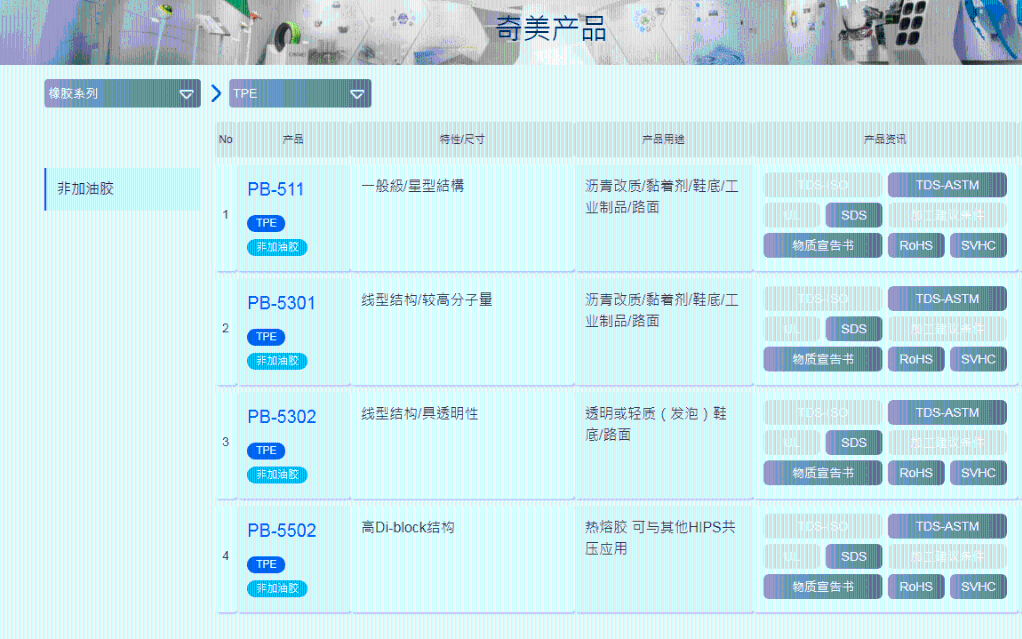Image resolution: width=1022 pixels, height=639 pixels.
Task: Click the 特性/尺寸 column header
Action: tap(462, 140)
